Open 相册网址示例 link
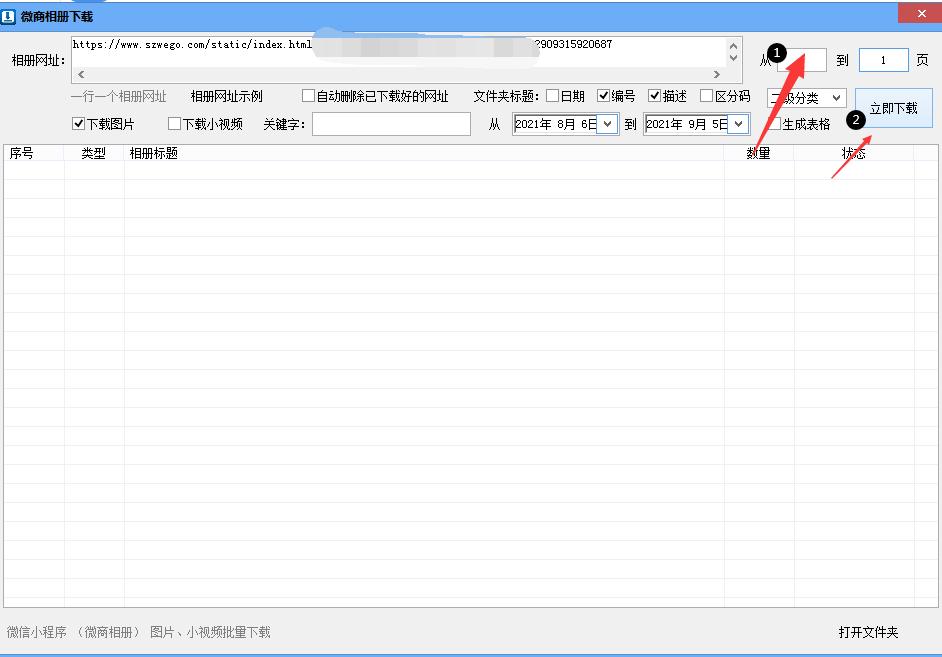Viewport: 942px width, 657px height. tap(226, 97)
